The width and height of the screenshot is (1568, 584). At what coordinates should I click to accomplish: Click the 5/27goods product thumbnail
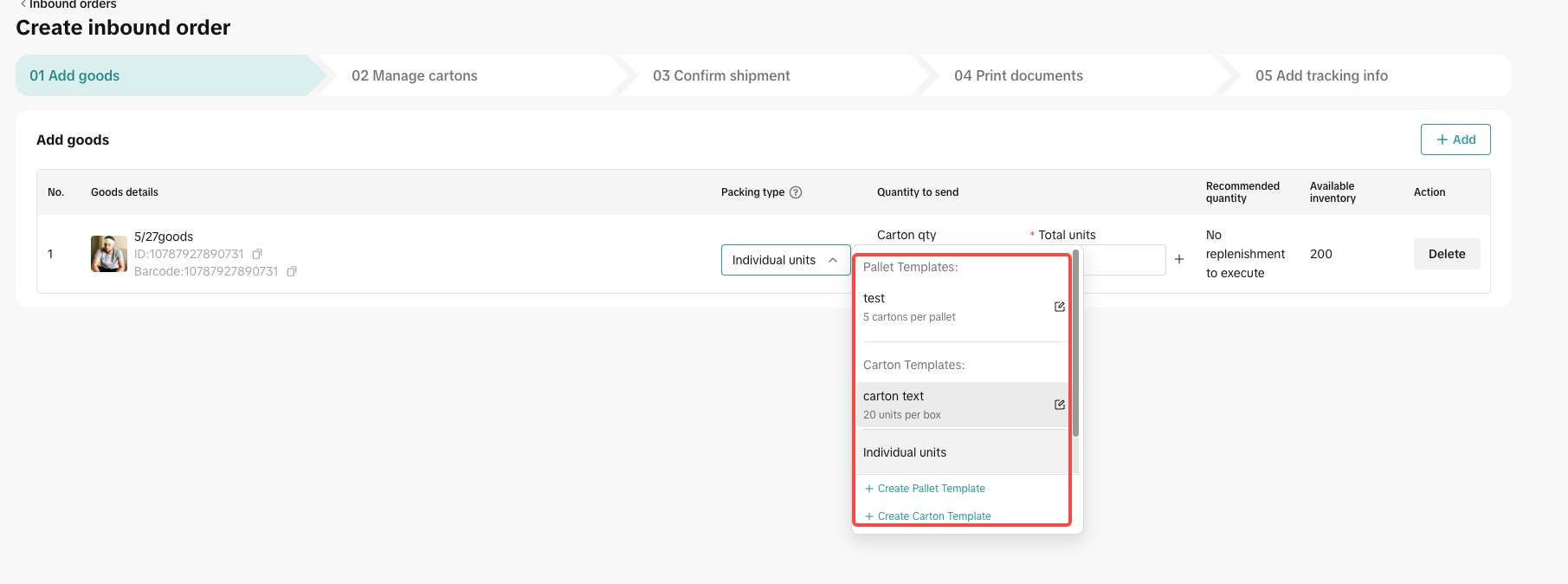tap(109, 254)
